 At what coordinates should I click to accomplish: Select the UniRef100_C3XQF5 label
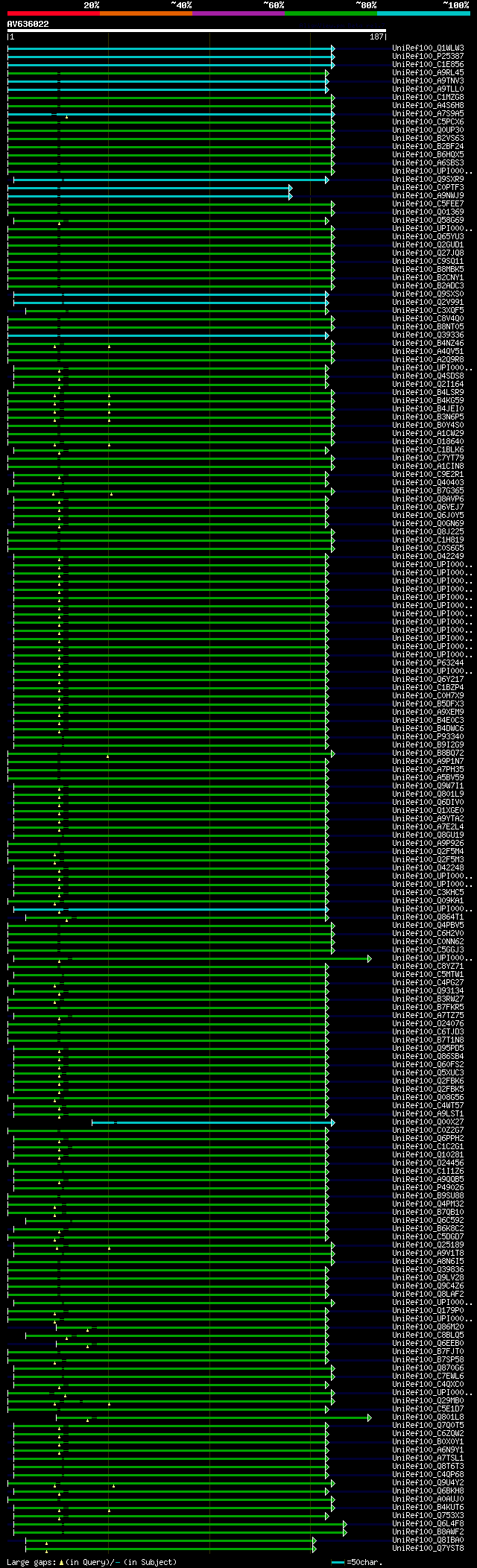[429, 311]
